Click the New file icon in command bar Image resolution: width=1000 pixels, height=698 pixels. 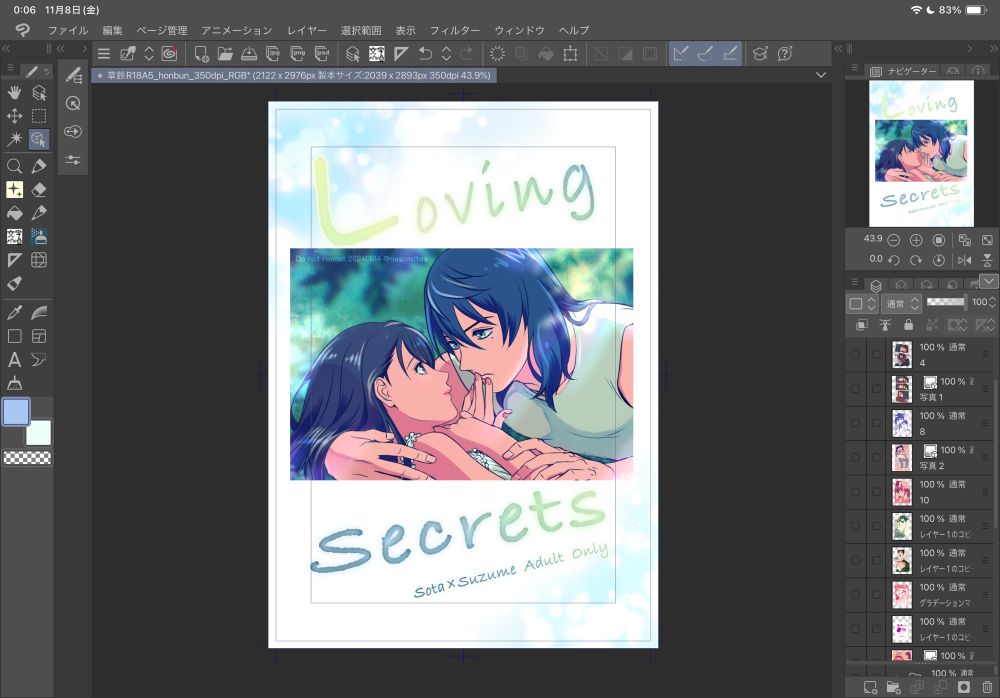(201, 54)
